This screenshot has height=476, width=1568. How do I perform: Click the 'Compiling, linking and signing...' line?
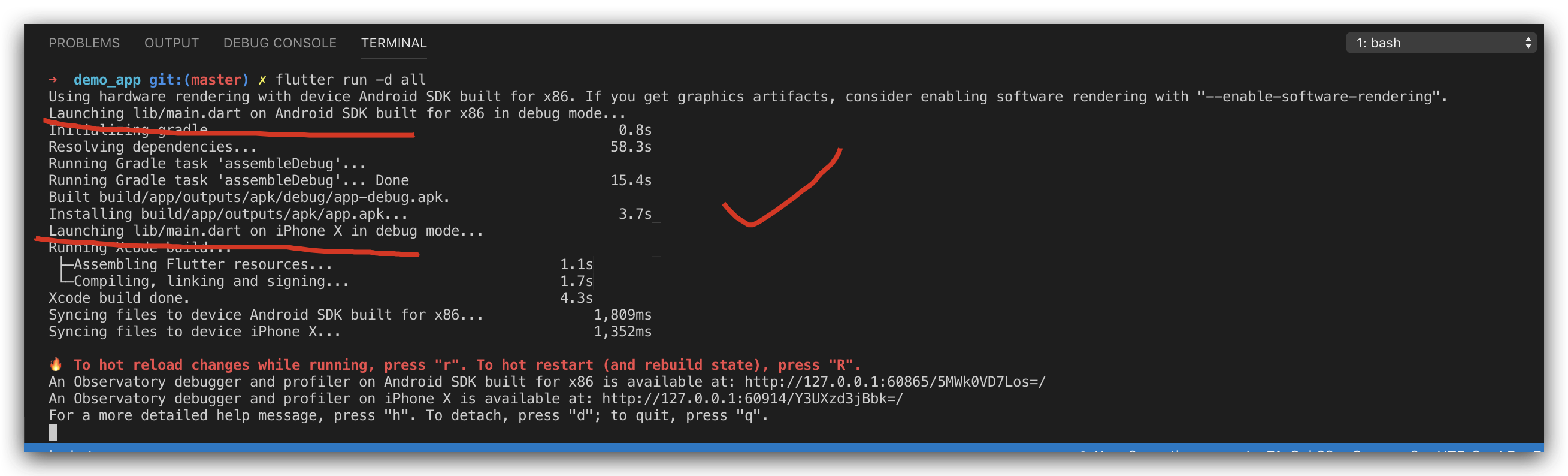212,281
